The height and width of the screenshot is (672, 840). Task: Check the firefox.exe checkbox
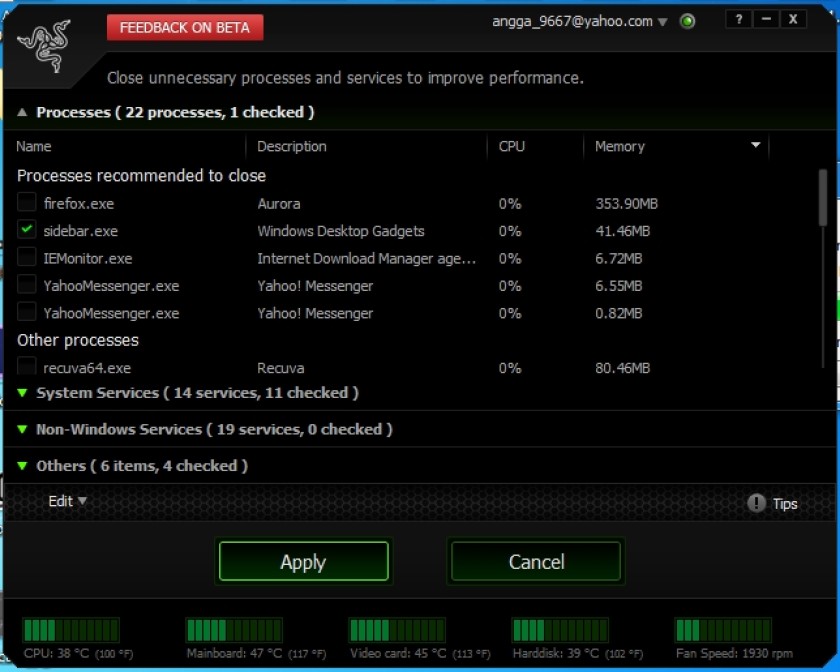(x=26, y=203)
